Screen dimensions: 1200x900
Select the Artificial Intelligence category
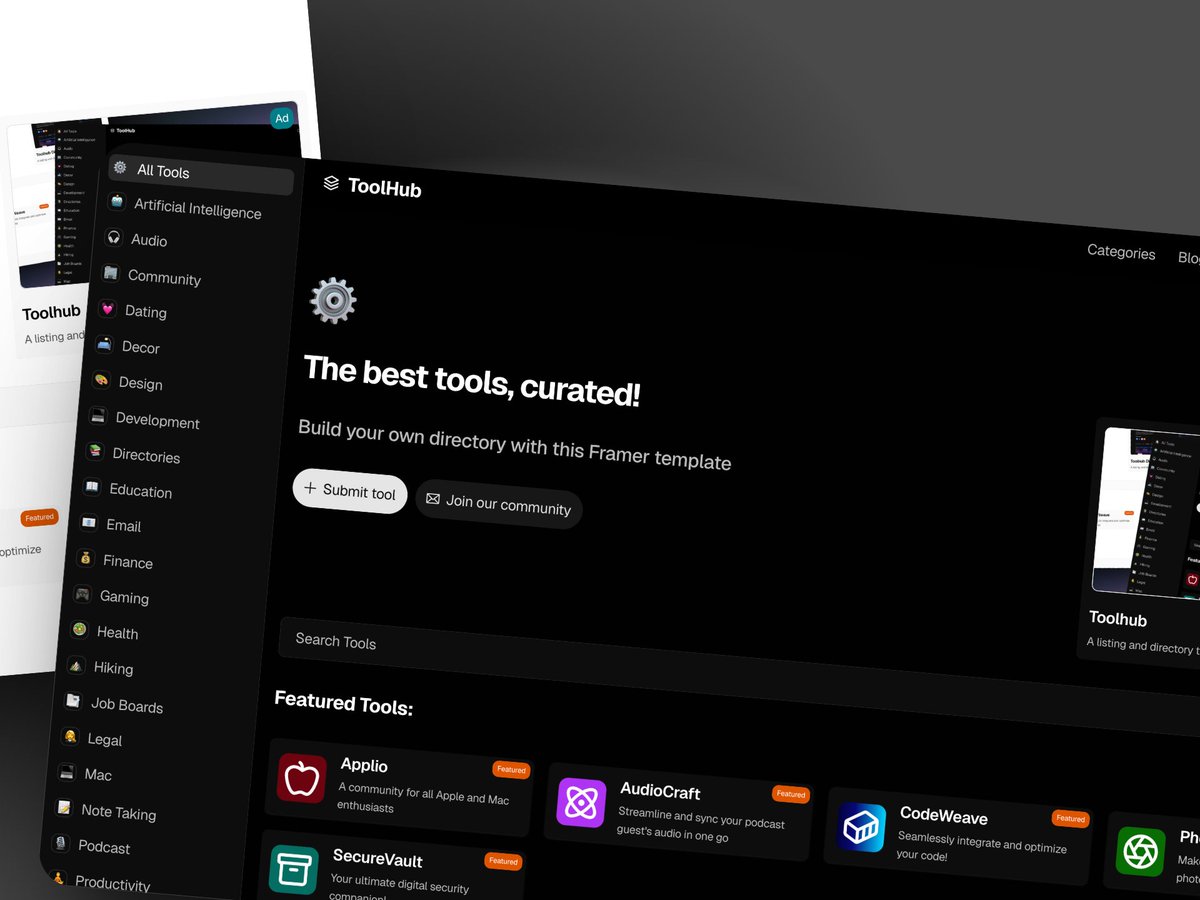pyautogui.click(x=198, y=209)
